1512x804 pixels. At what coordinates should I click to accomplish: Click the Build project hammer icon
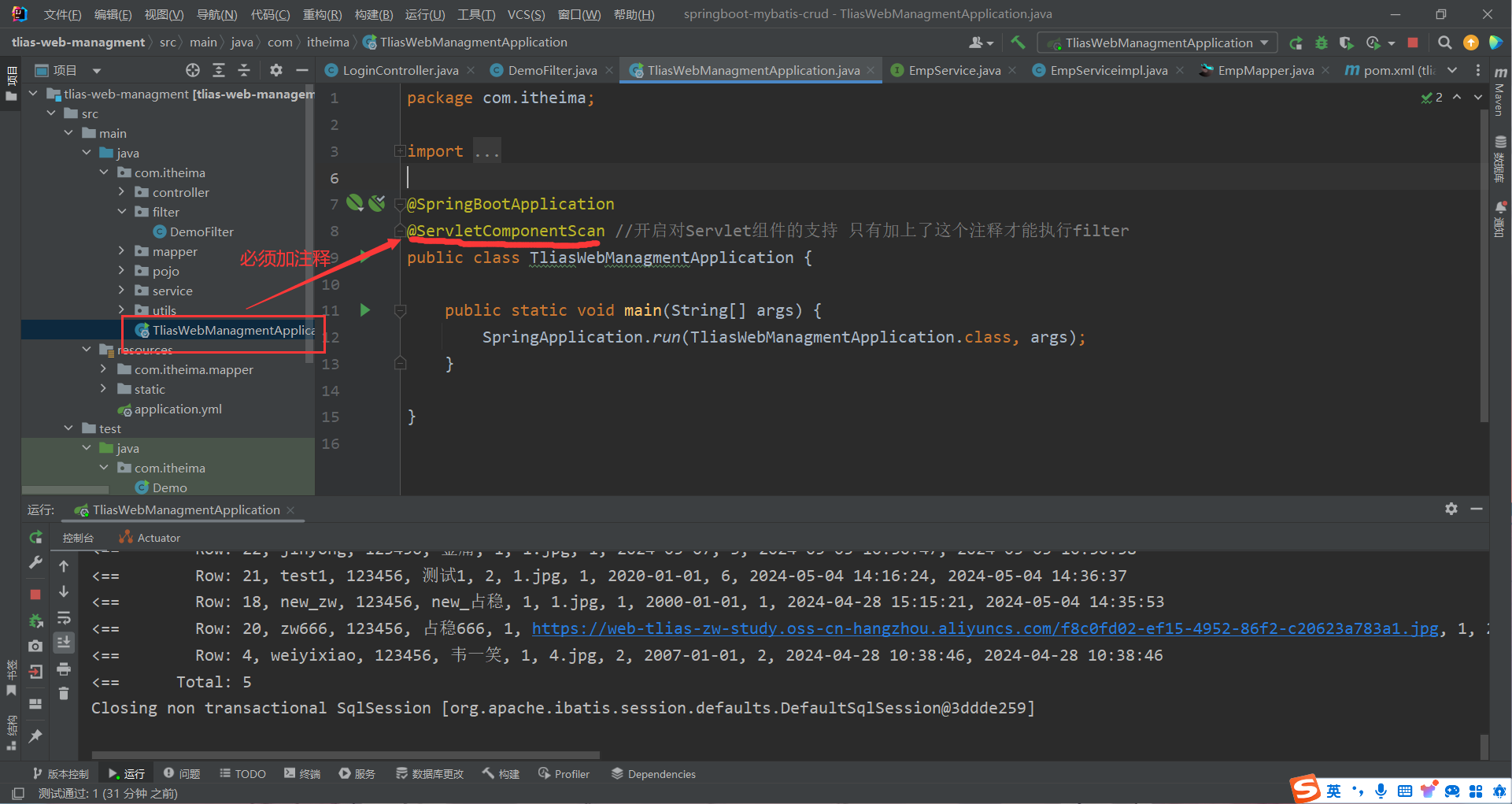click(1018, 43)
